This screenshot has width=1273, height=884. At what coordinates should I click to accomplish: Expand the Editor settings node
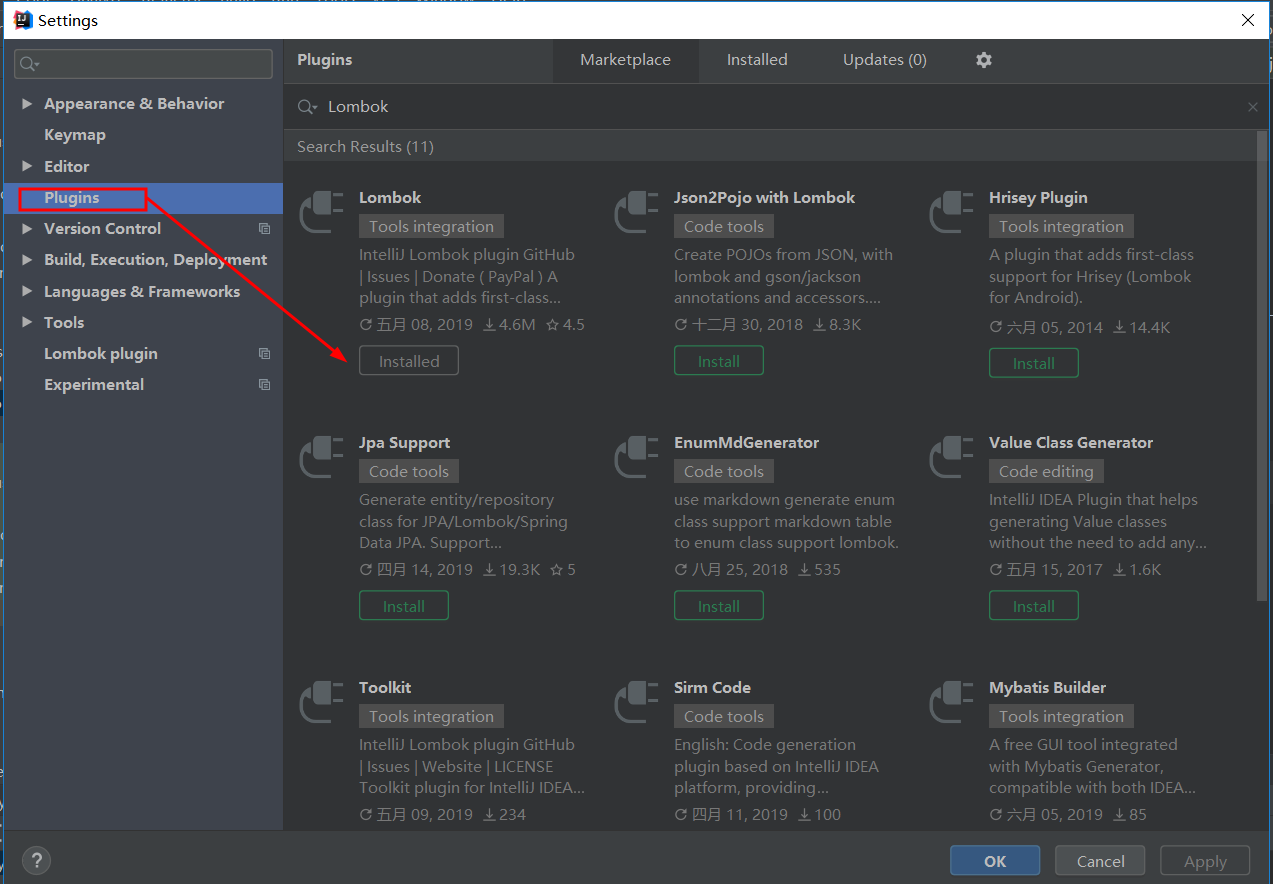[27, 166]
